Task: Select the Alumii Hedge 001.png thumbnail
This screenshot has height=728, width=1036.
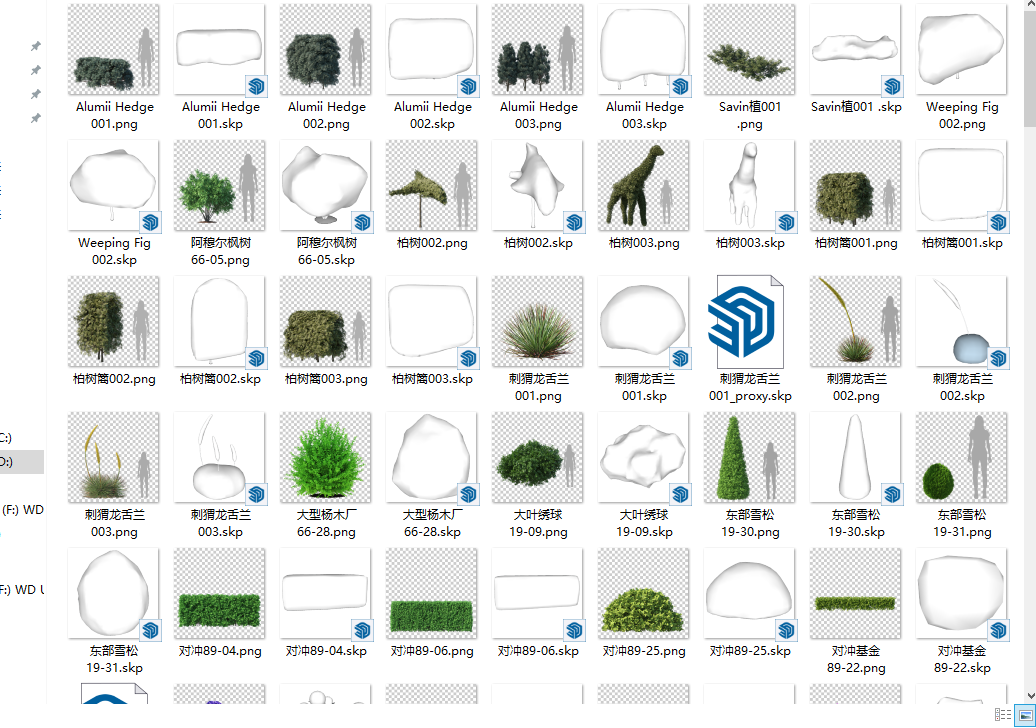Action: pos(114,50)
